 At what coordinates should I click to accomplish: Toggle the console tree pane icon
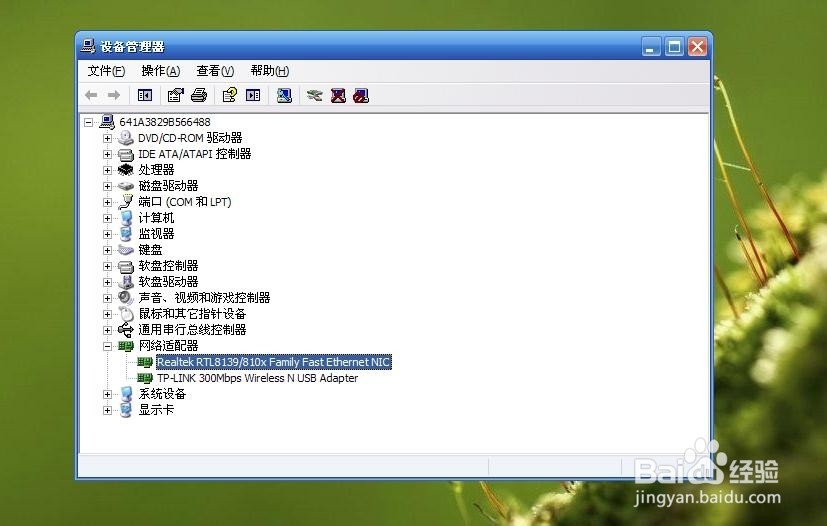pyautogui.click(x=145, y=95)
